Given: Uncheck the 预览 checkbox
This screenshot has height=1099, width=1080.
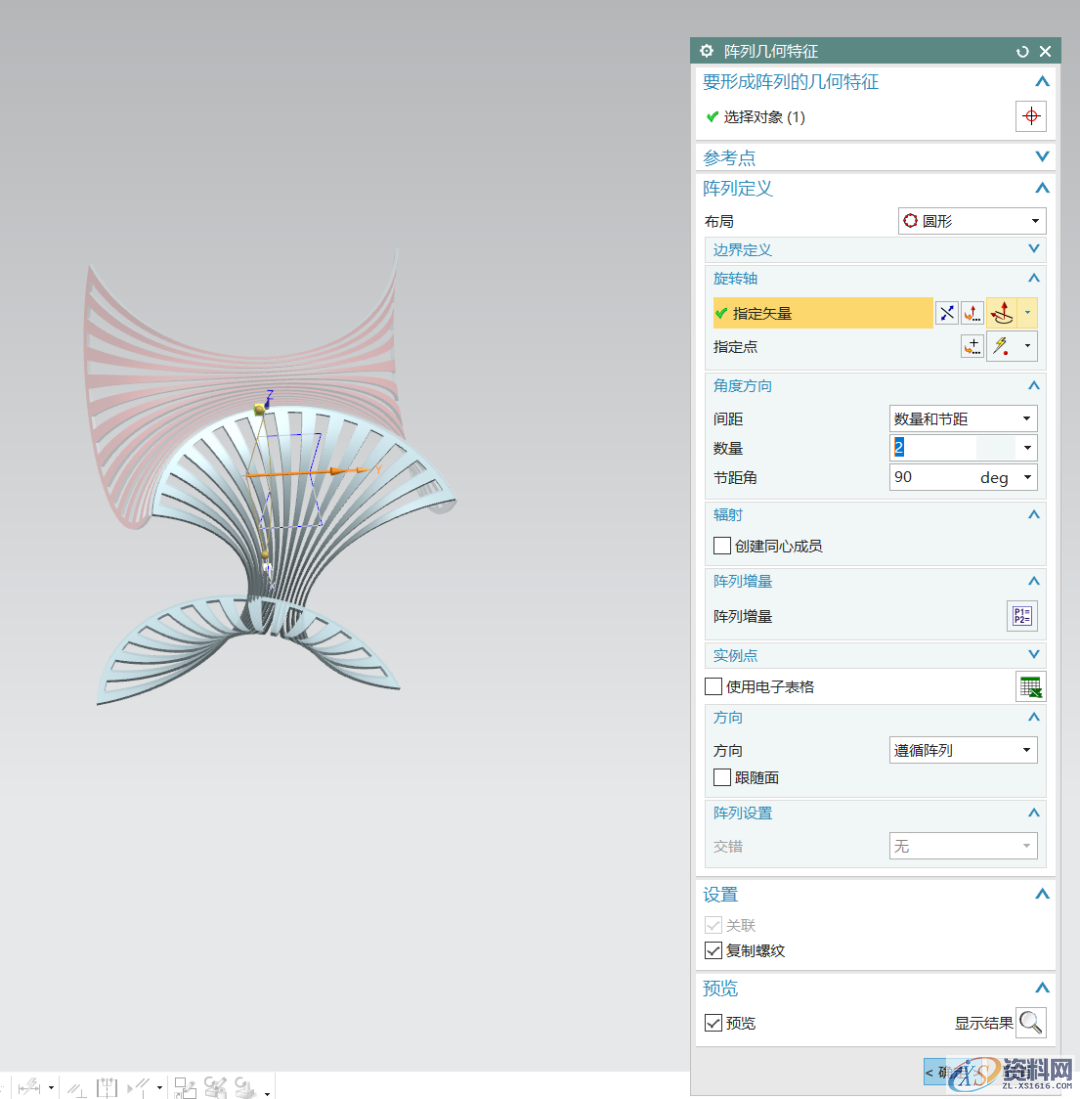Looking at the screenshot, I should coord(714,1023).
